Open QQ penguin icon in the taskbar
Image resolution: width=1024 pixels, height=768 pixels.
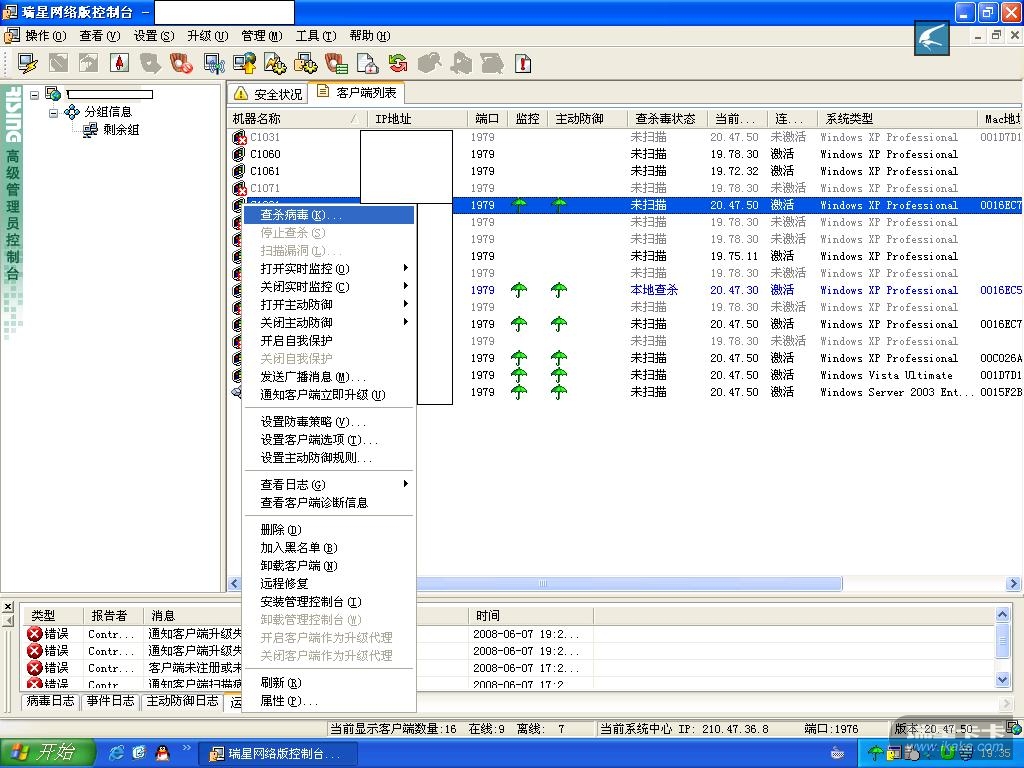pyautogui.click(x=162, y=752)
